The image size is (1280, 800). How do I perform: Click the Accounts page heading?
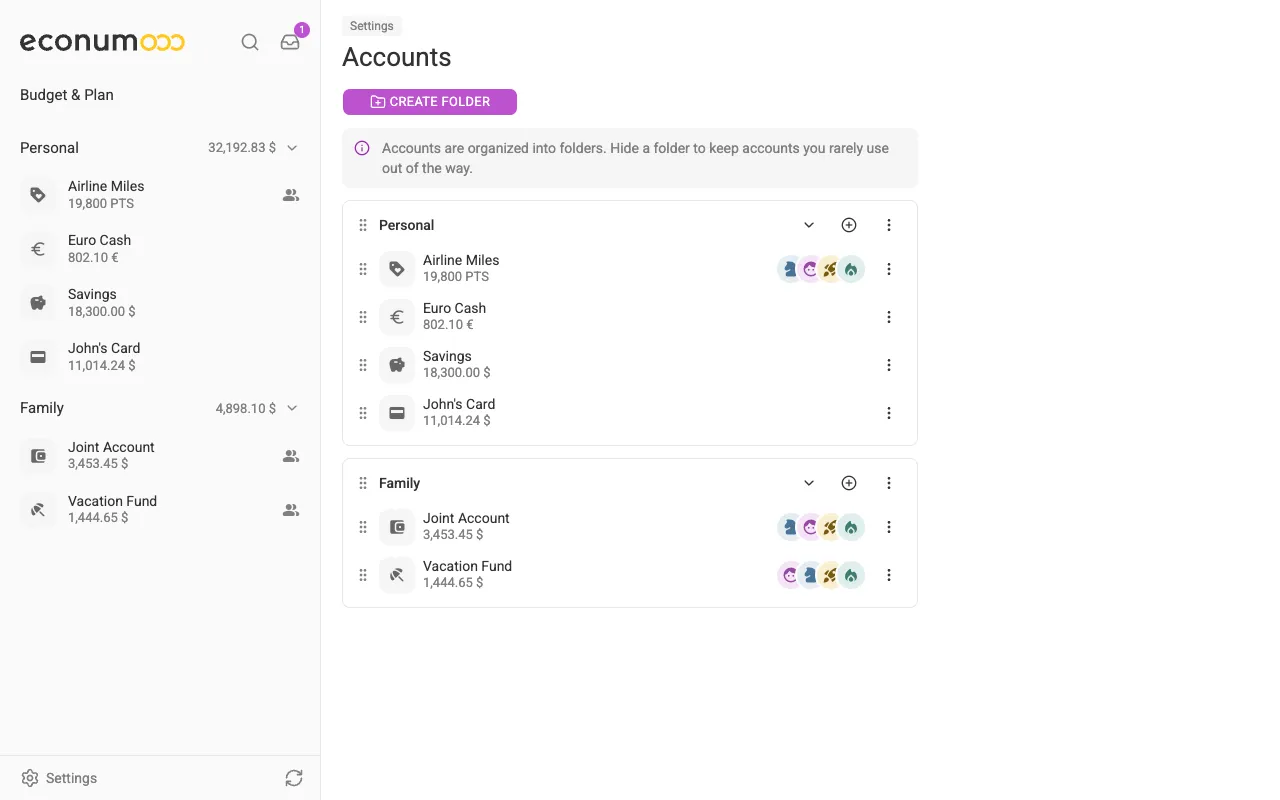click(x=397, y=57)
